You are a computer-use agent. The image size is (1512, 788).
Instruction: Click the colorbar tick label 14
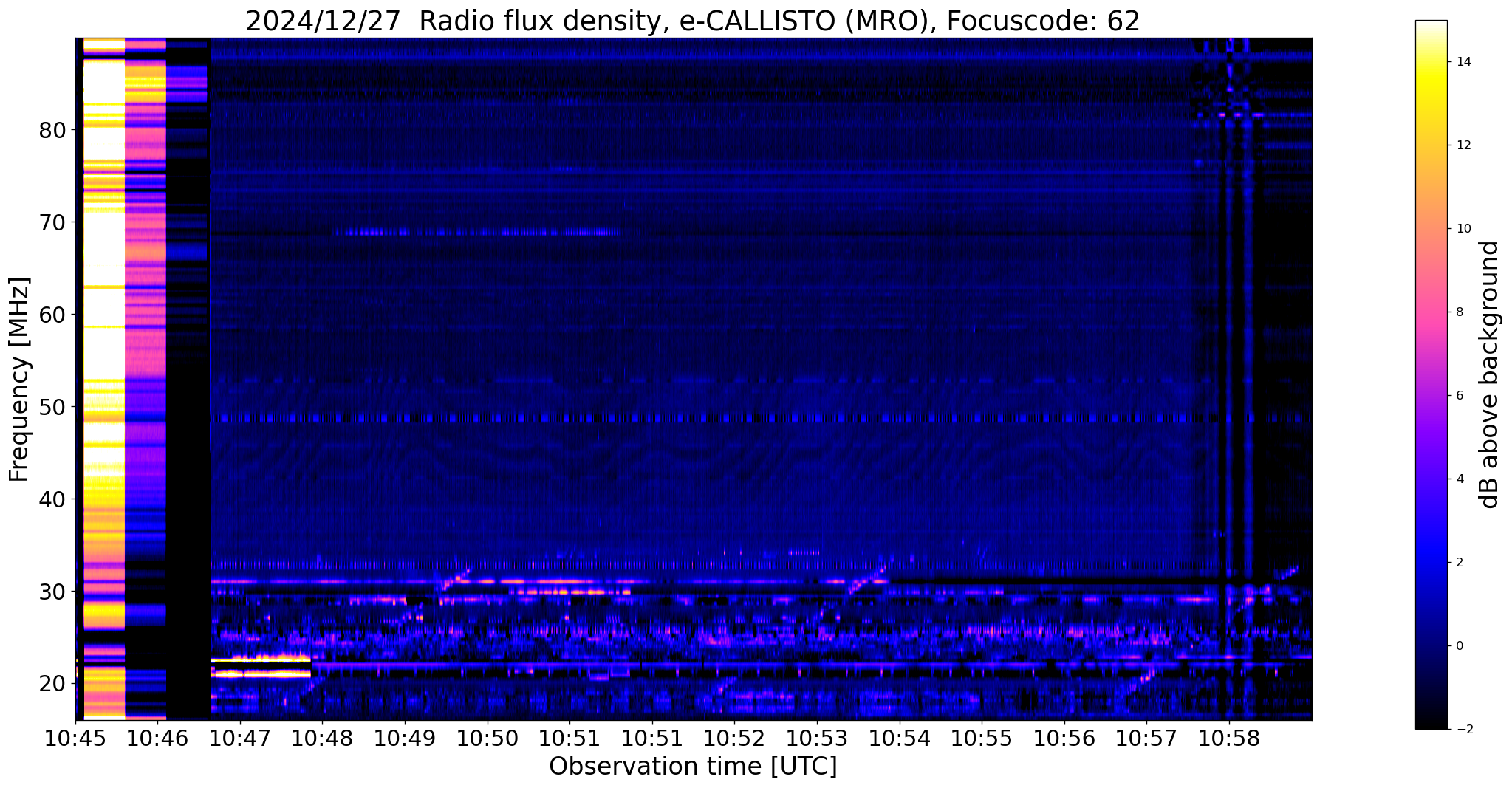click(1463, 62)
